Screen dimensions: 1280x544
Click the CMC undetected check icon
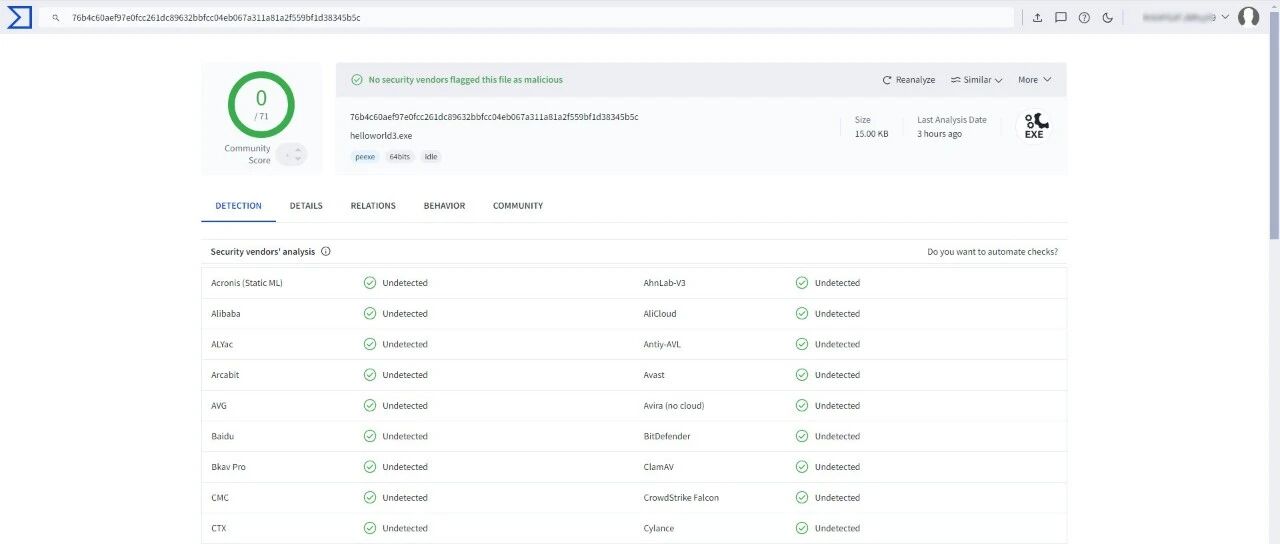[x=370, y=498]
